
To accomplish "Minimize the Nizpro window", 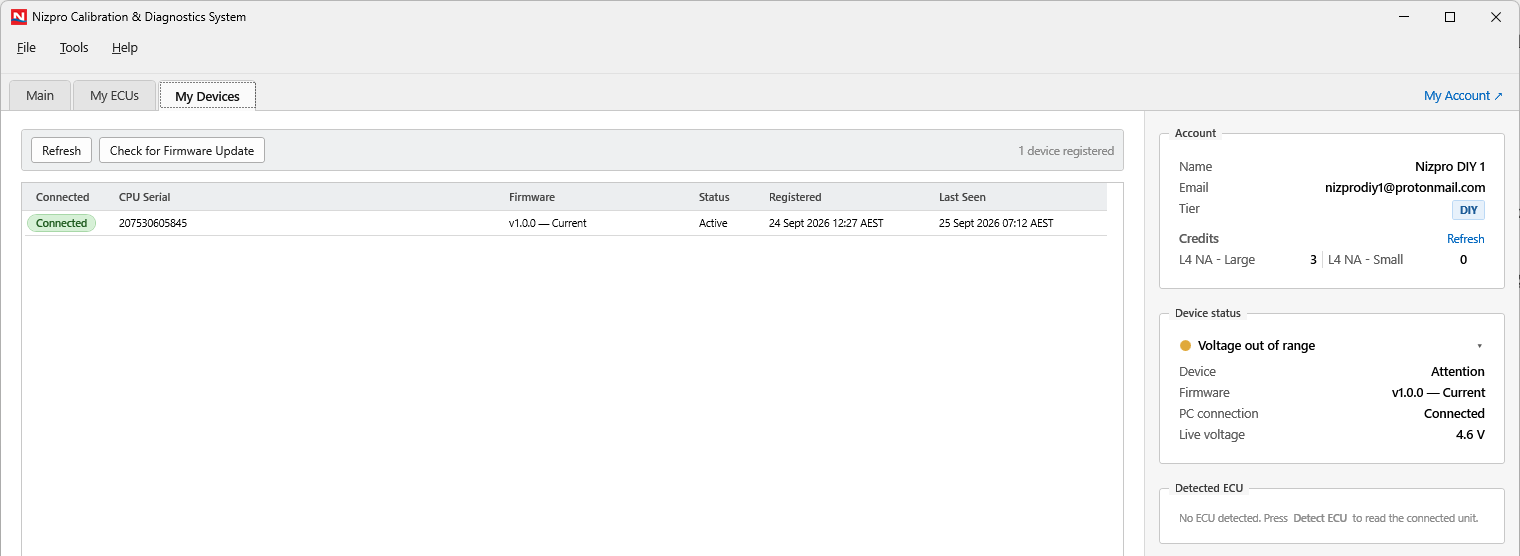I will coord(1404,17).
